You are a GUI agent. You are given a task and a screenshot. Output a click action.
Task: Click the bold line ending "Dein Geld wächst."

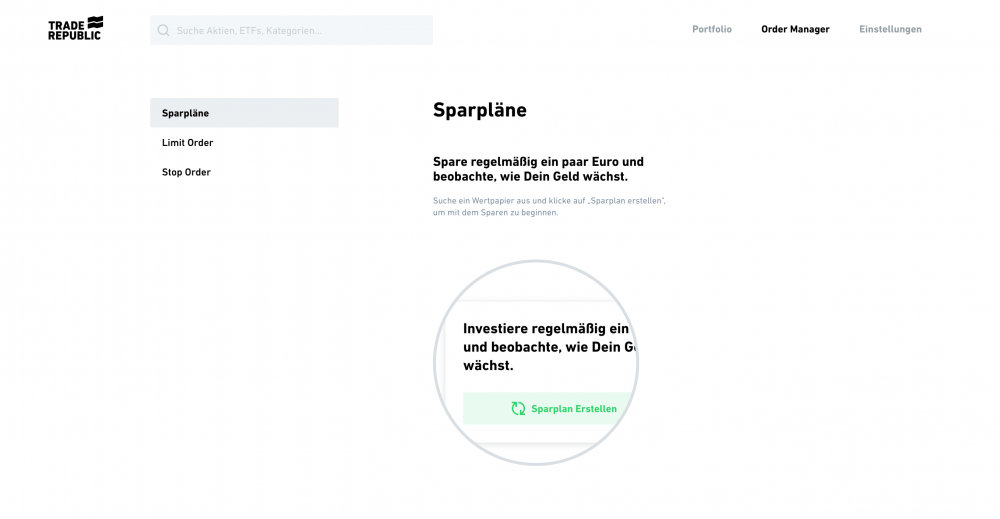click(x=530, y=177)
